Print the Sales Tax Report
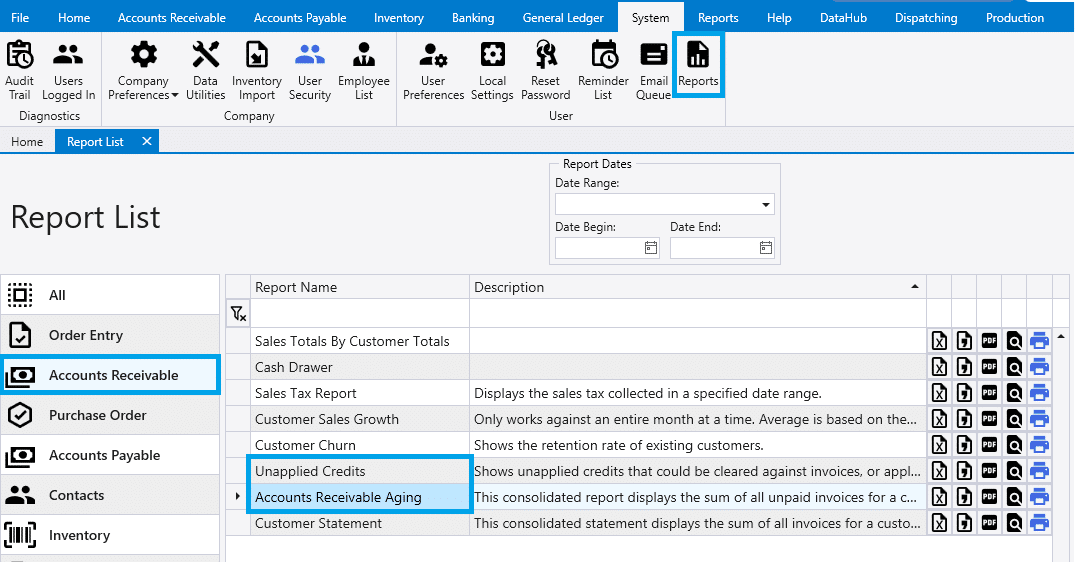The width and height of the screenshot is (1075, 563). click(x=1039, y=393)
